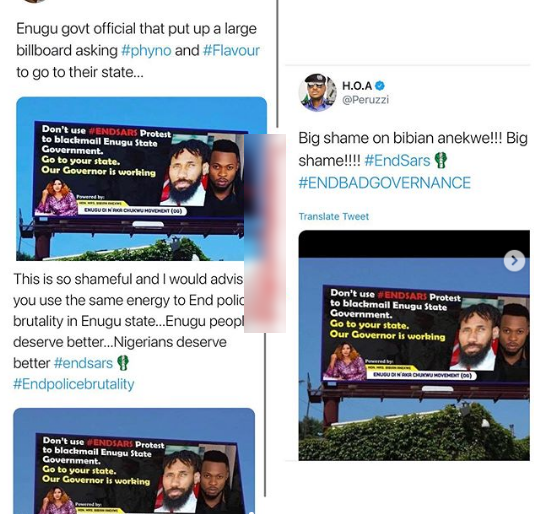Open H.O.A profile avatar
Image resolution: width=534 pixels, height=514 pixels.
tap(317, 92)
